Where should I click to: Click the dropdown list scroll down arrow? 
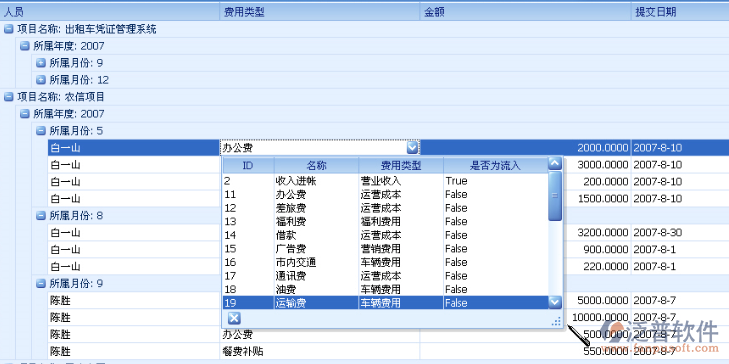click(555, 303)
